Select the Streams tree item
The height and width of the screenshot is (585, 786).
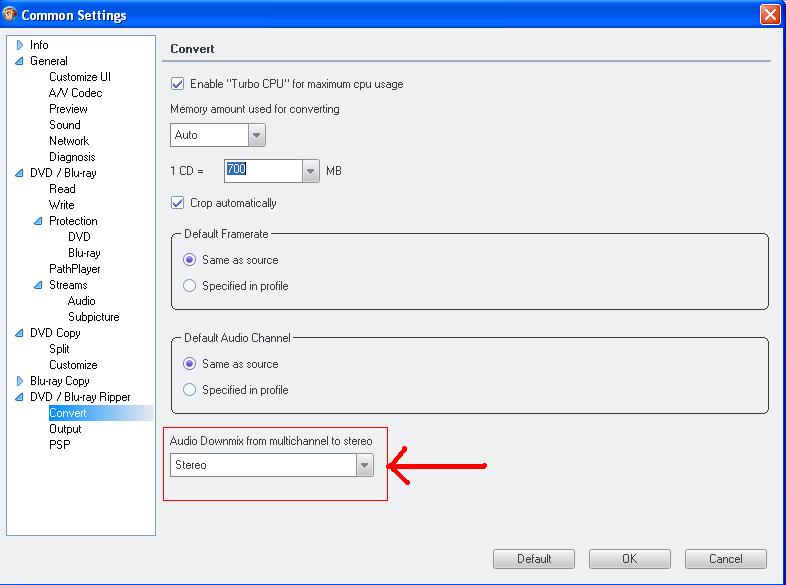click(x=68, y=285)
